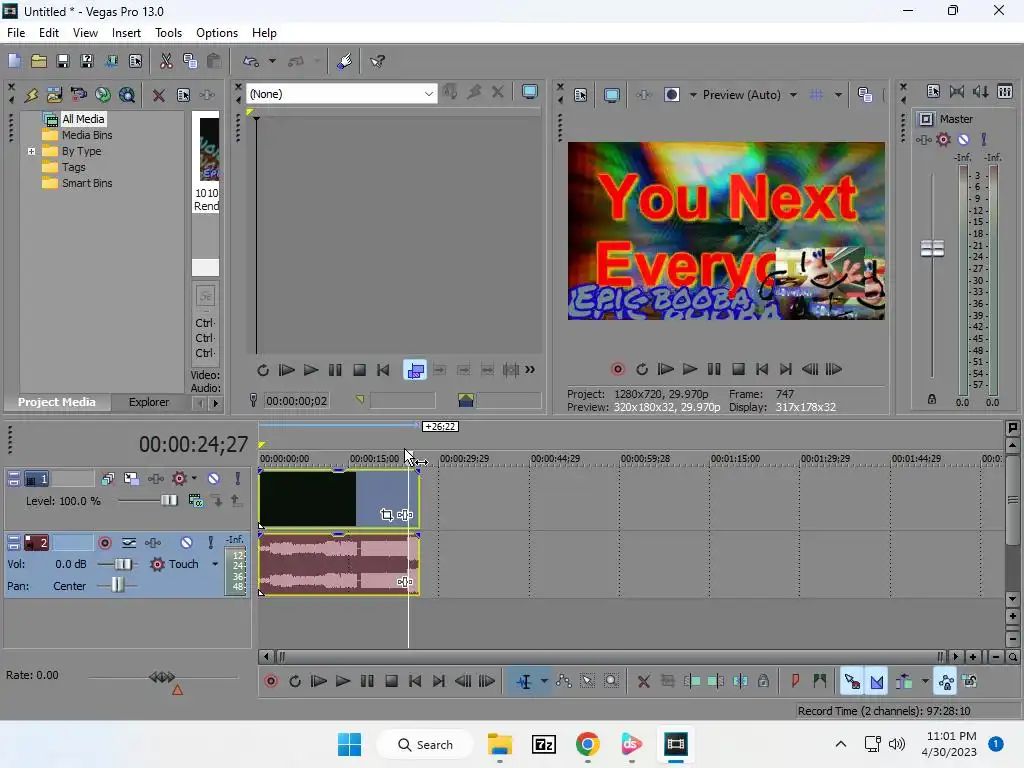The height and width of the screenshot is (768, 1024).
Task: Play the trimmer clip
Action: [x=311, y=370]
